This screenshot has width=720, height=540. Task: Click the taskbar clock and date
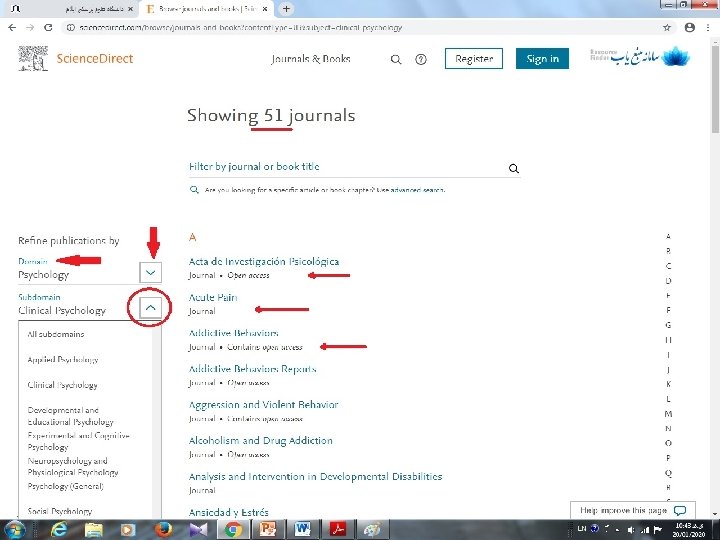coord(688,530)
